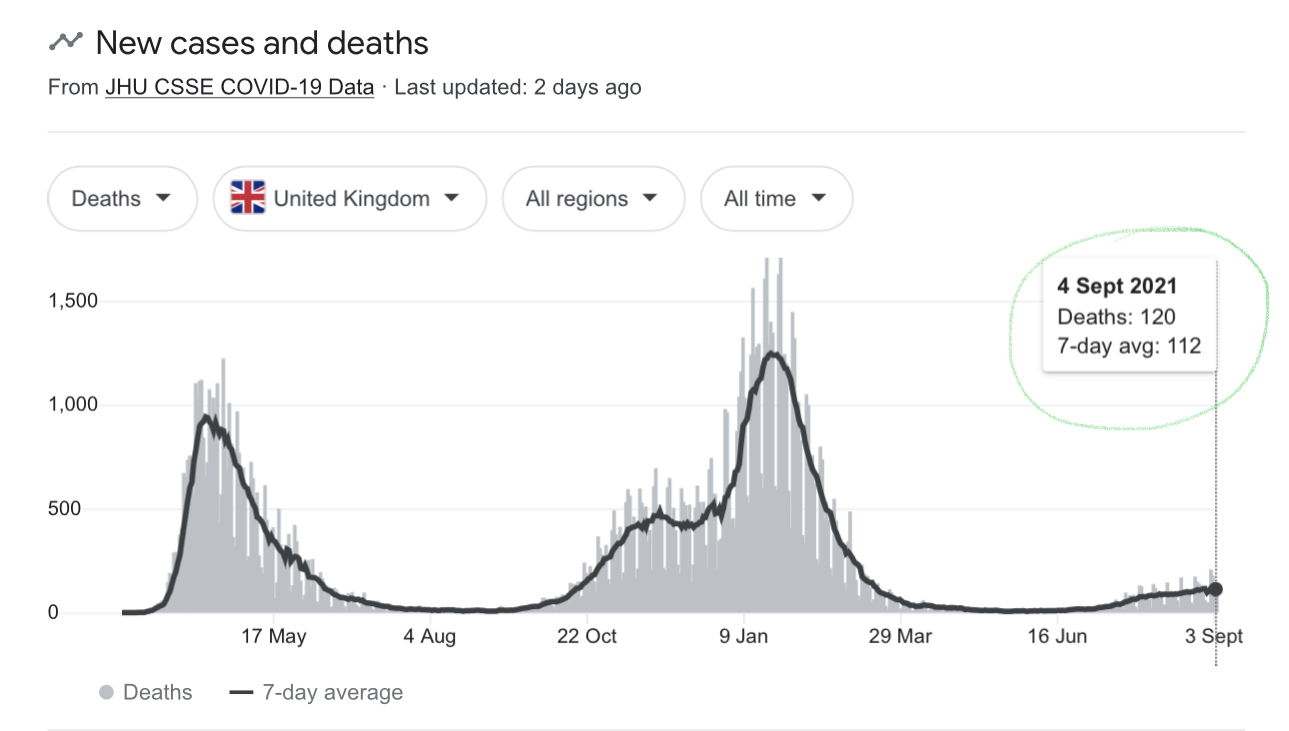Click the 7-day average legend line
Screen dimensions: 1289x731
click(x=241, y=692)
